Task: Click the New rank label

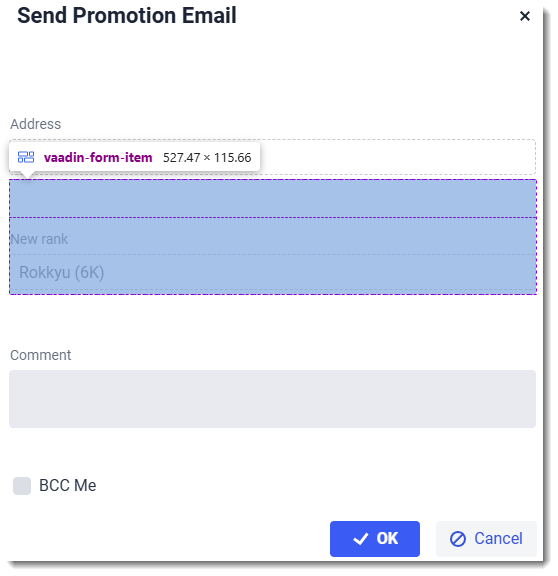Action: point(39,239)
